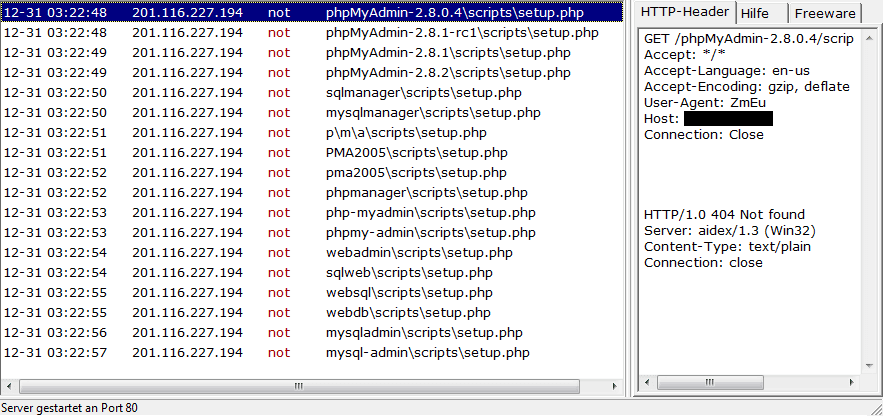This screenshot has width=883, height=416.
Task: Select the webdb\scripts\setup.php row
Action: 312,312
